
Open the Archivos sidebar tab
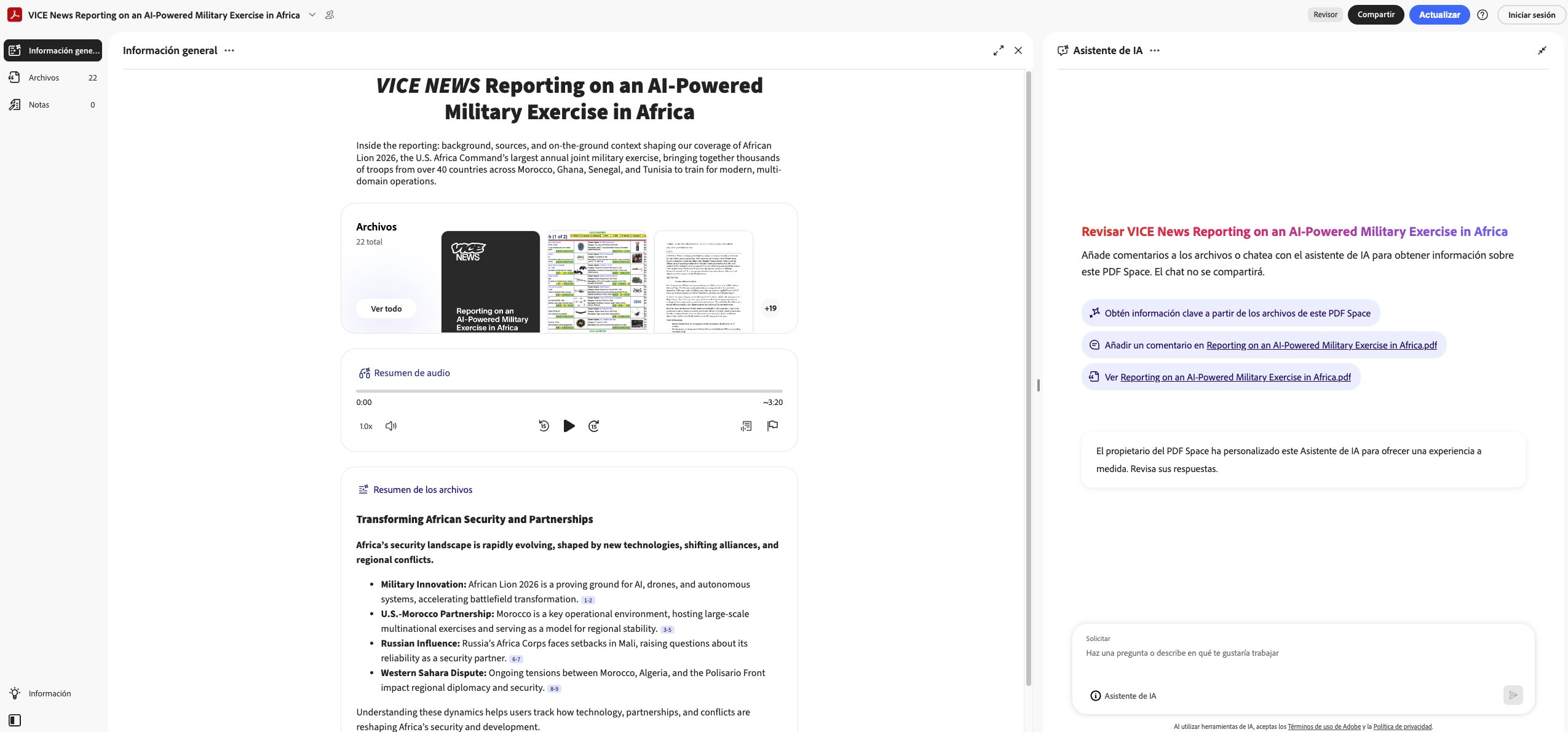point(53,77)
